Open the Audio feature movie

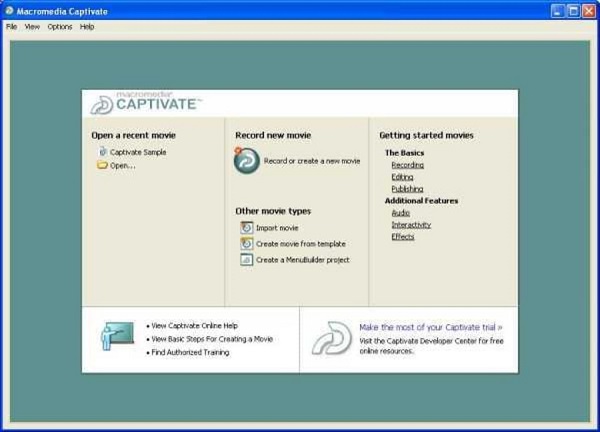pos(401,213)
